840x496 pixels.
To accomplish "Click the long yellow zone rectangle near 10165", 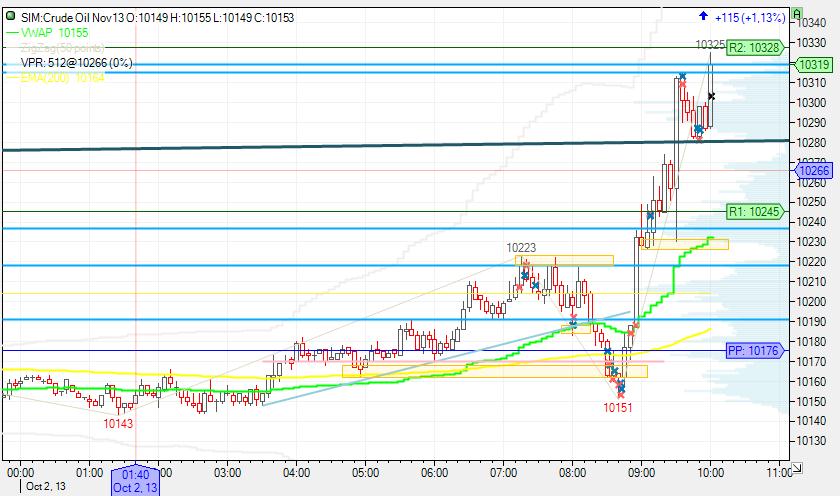I will click(495, 371).
